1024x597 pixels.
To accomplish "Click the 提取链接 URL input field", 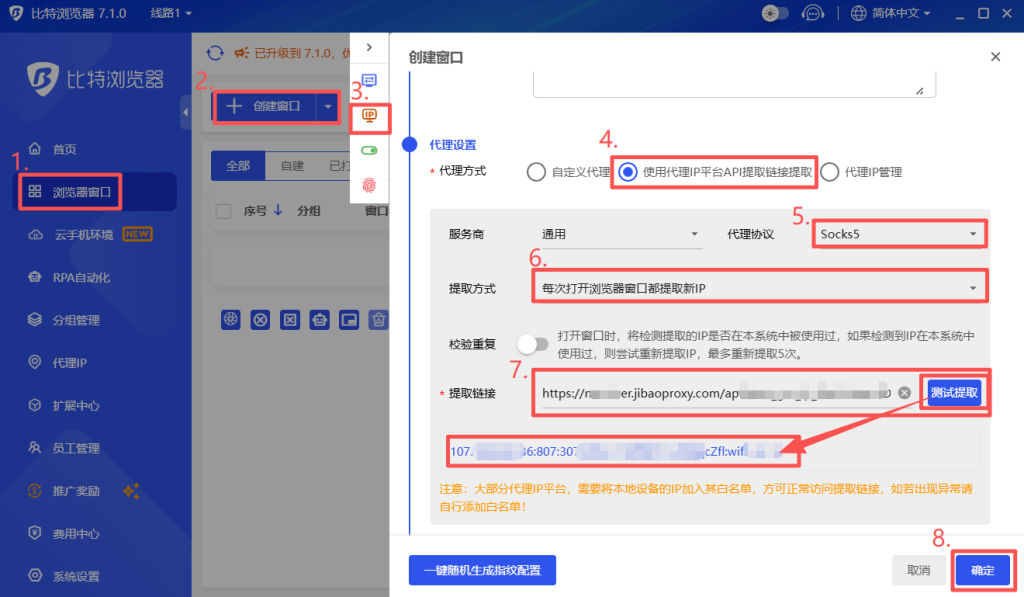I will (x=715, y=393).
